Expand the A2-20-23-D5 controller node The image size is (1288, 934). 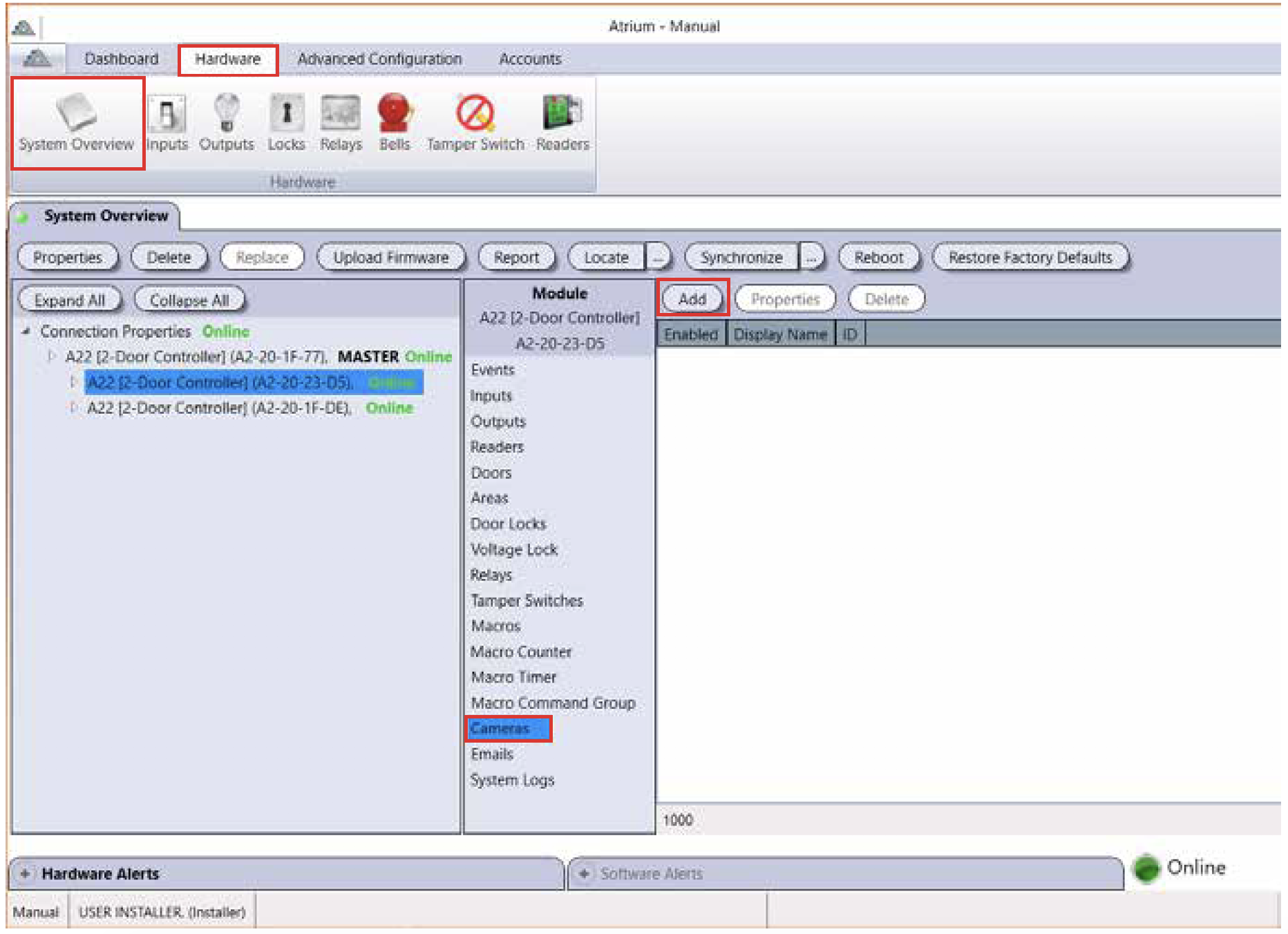73,382
